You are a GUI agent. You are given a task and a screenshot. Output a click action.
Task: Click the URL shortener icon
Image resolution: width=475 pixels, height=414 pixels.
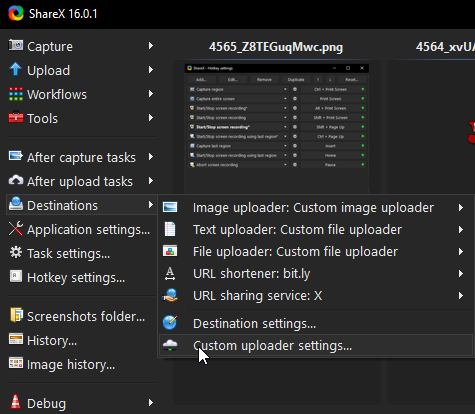click(x=170, y=274)
